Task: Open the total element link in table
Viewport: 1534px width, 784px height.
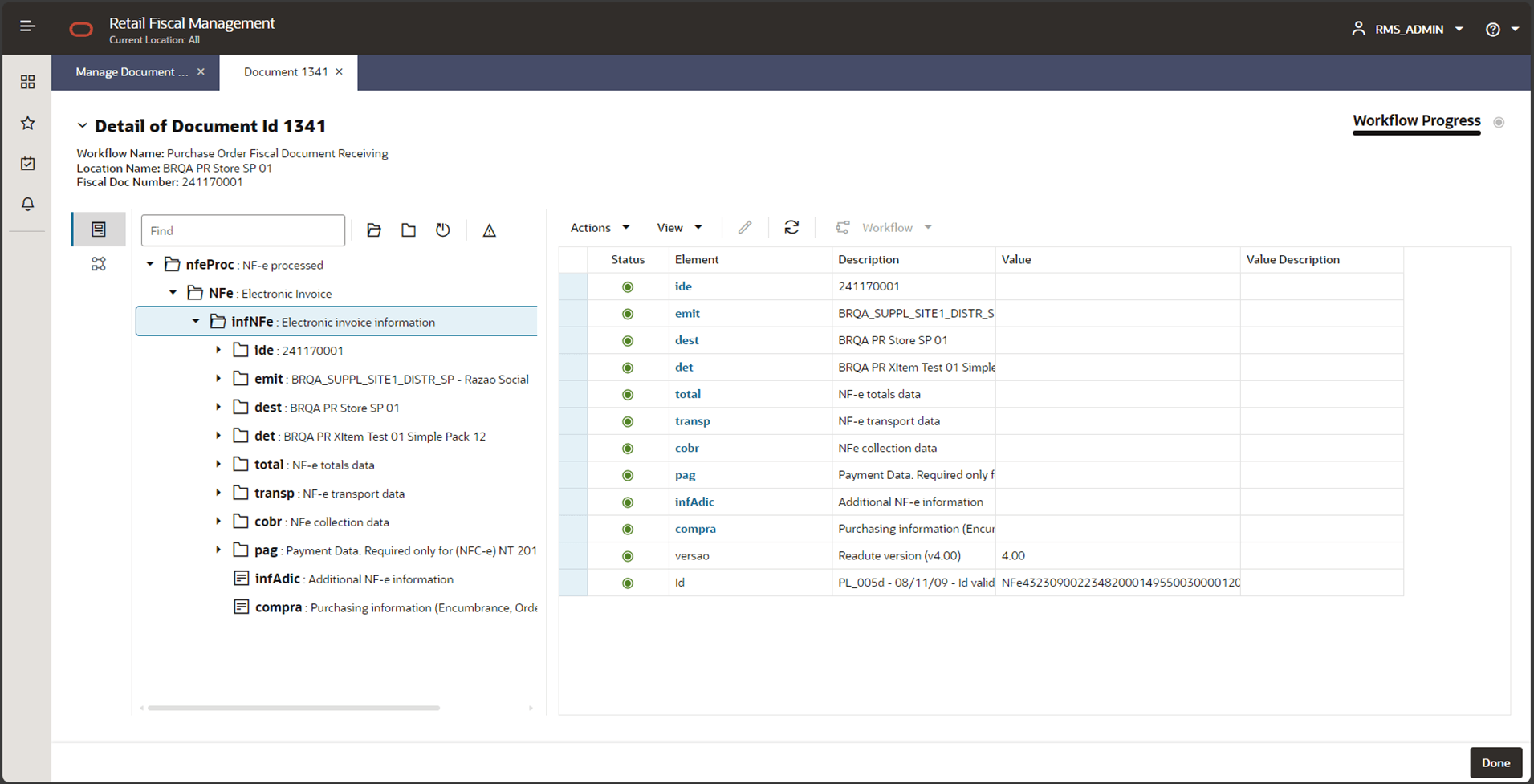Action: (x=688, y=394)
